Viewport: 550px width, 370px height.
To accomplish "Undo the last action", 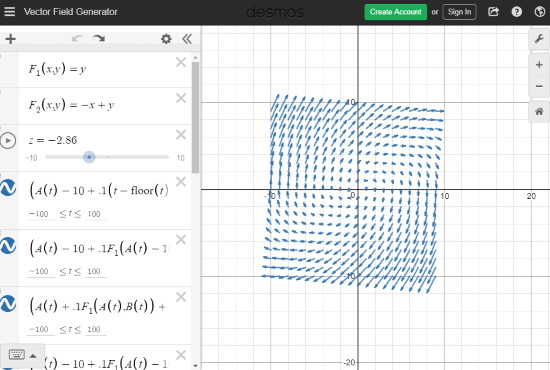I will click(78, 38).
